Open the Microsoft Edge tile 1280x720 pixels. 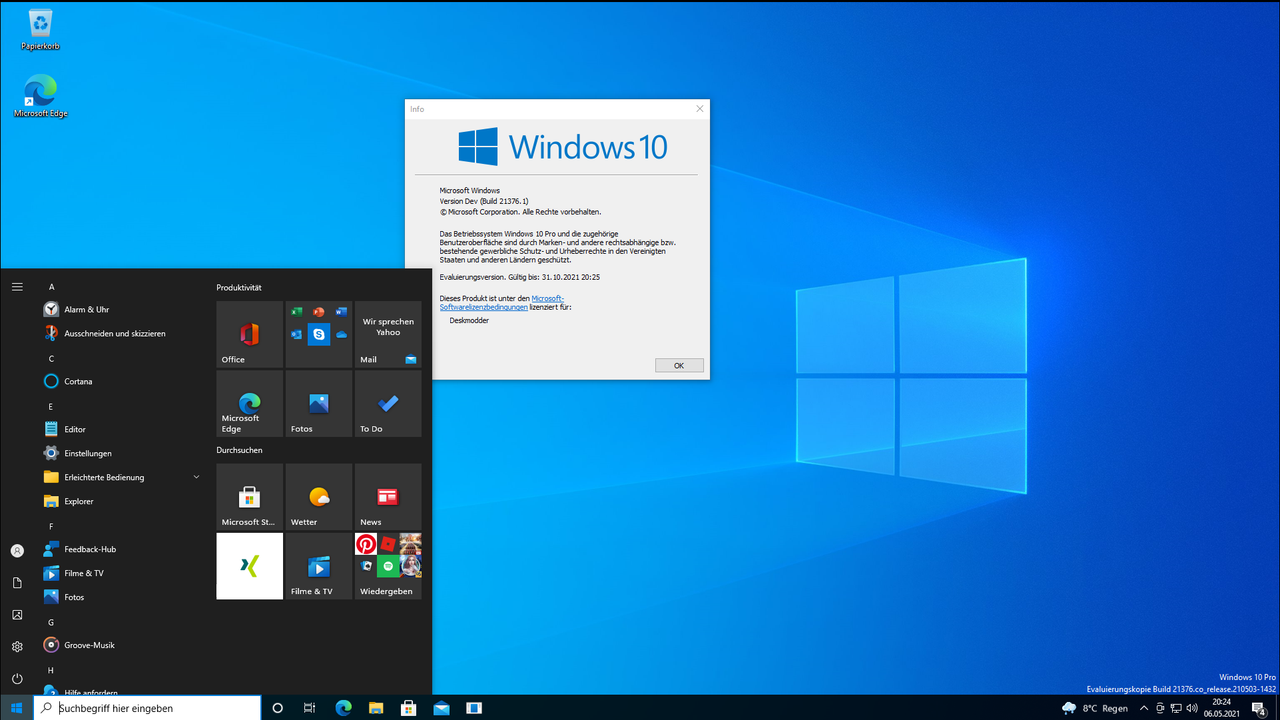250,404
